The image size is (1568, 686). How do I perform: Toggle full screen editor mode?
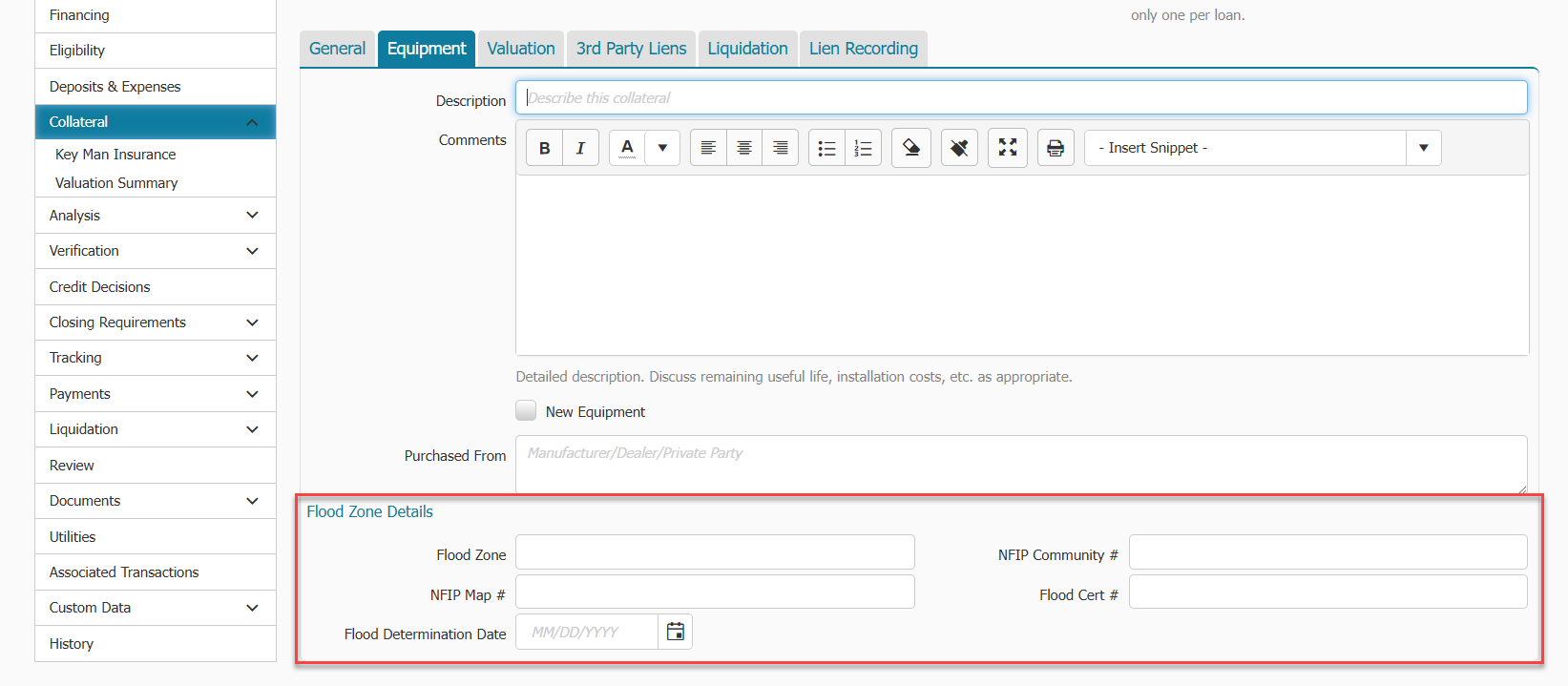pos(1008,148)
